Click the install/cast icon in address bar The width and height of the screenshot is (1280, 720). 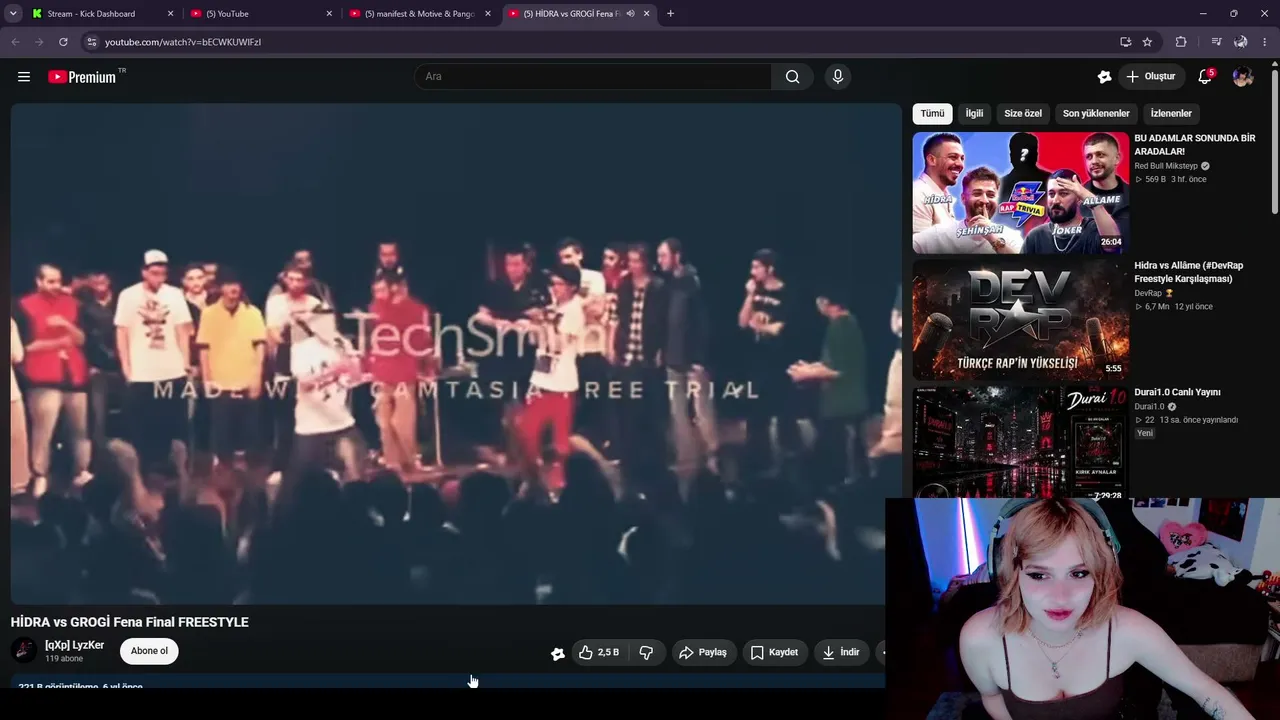click(1125, 42)
